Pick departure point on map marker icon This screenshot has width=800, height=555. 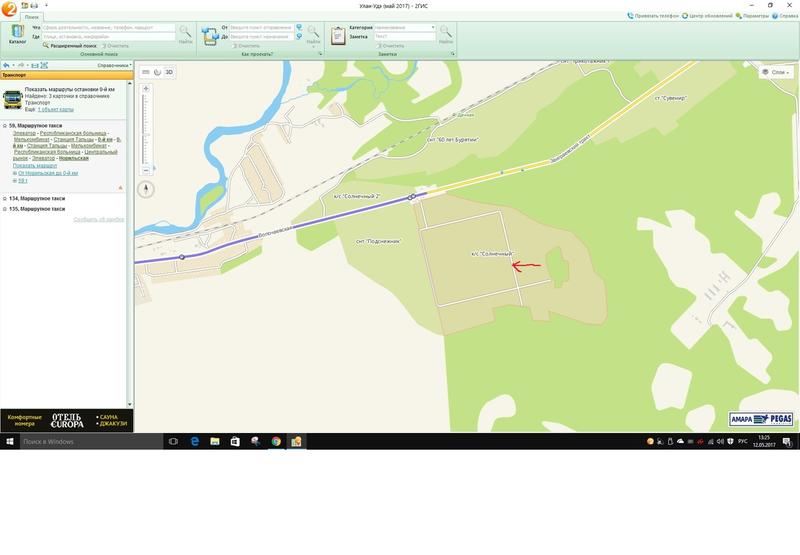(299, 27)
